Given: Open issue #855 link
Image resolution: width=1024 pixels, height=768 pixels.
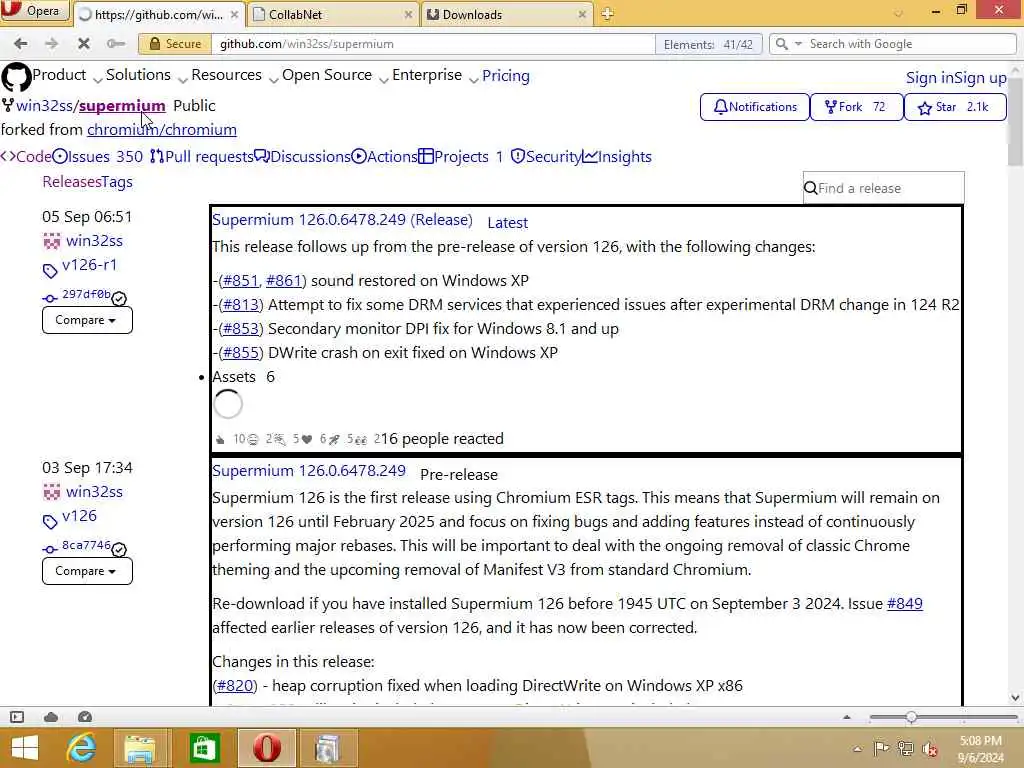Looking at the screenshot, I should (240, 353).
